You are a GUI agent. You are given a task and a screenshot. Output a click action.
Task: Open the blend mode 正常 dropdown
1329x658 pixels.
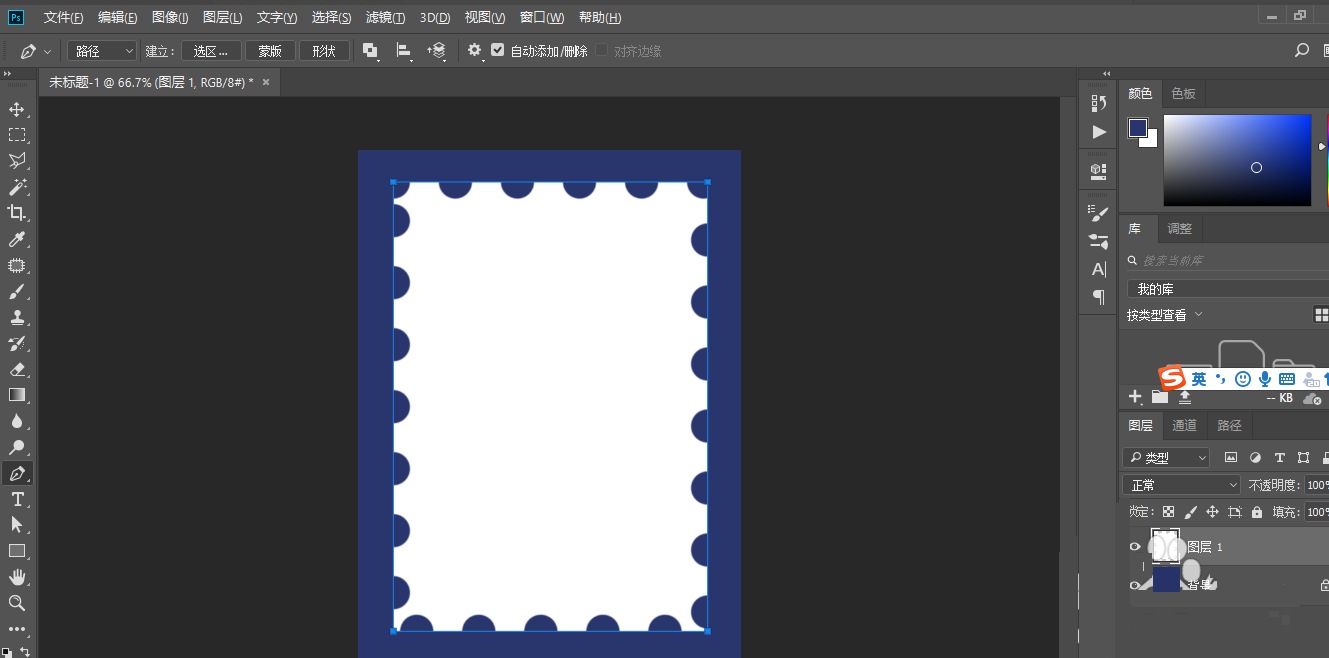[1181, 484]
